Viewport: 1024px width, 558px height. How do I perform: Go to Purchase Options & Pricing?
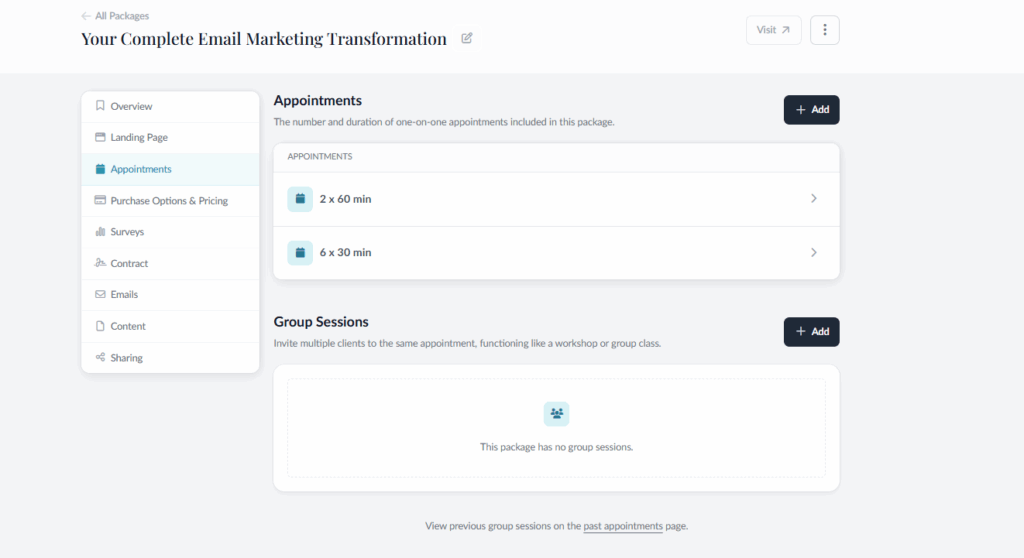170,200
